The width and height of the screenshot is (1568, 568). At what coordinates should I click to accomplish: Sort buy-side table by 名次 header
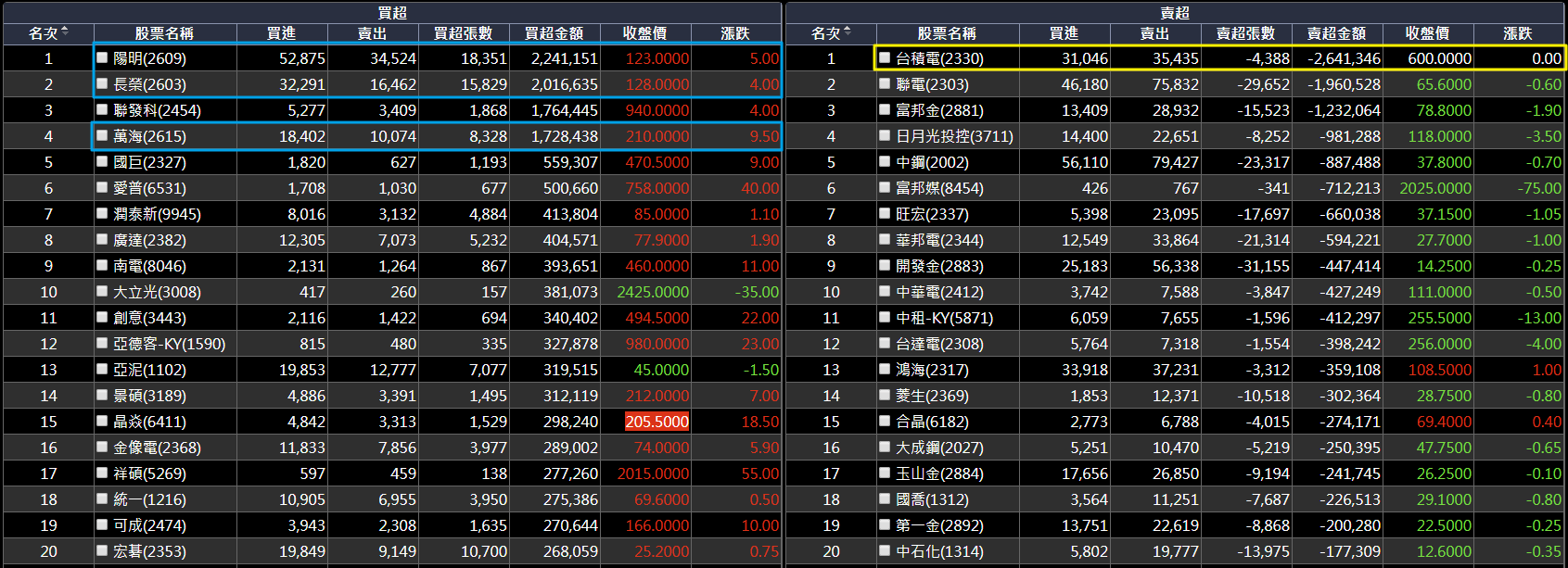pyautogui.click(x=48, y=33)
